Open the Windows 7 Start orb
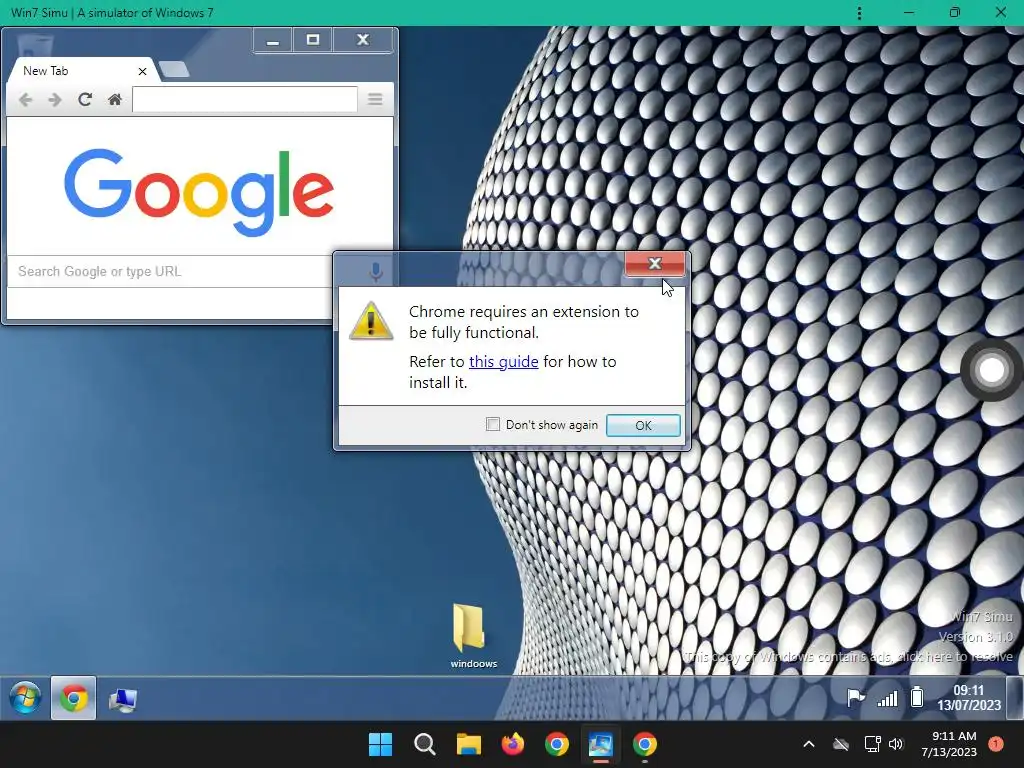Viewport: 1024px width, 768px height. click(25, 698)
